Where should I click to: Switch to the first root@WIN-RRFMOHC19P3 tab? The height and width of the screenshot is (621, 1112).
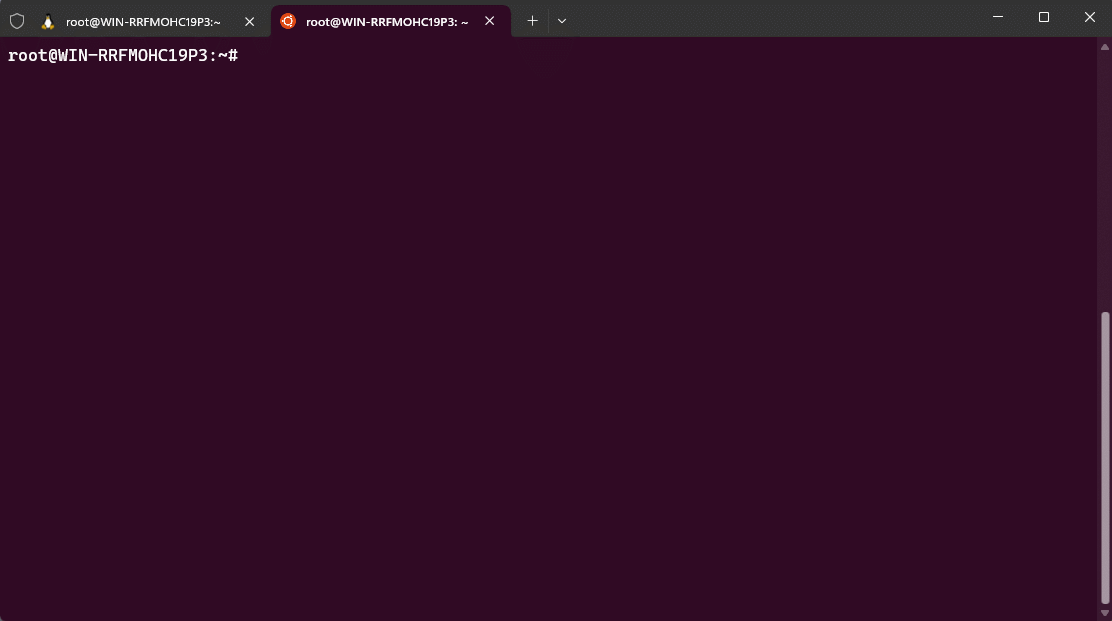point(143,22)
